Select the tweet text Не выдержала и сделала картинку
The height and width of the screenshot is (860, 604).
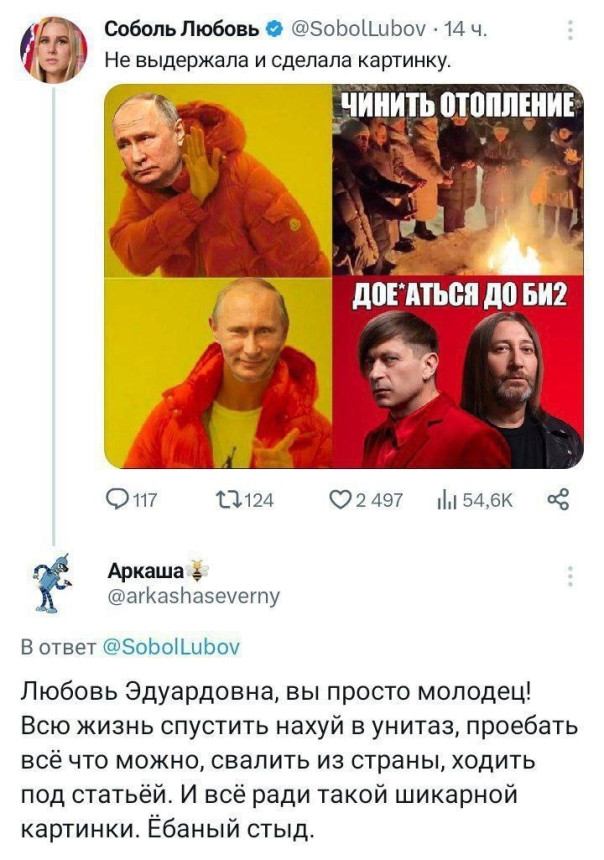coord(277,59)
